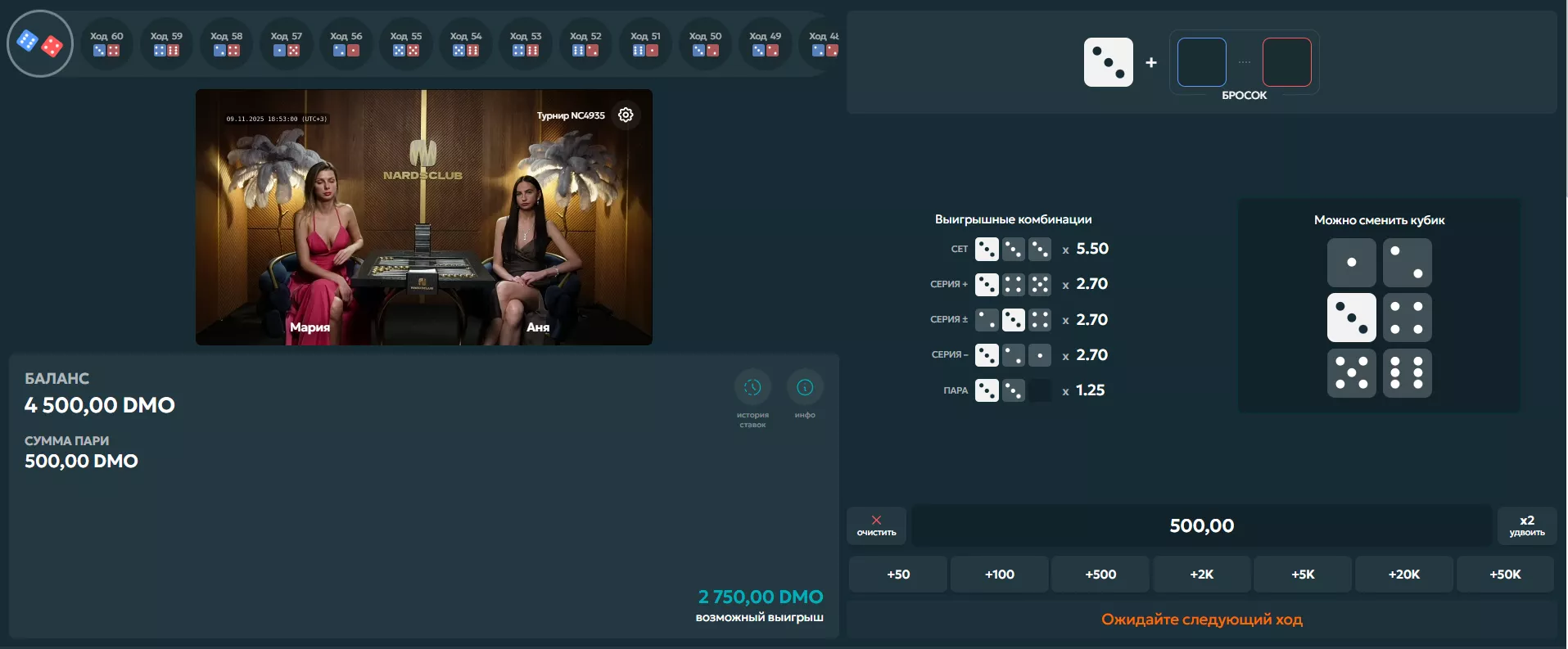Click the blue and red dice logo
Viewport: 1568px width, 649px height.
tap(40, 43)
